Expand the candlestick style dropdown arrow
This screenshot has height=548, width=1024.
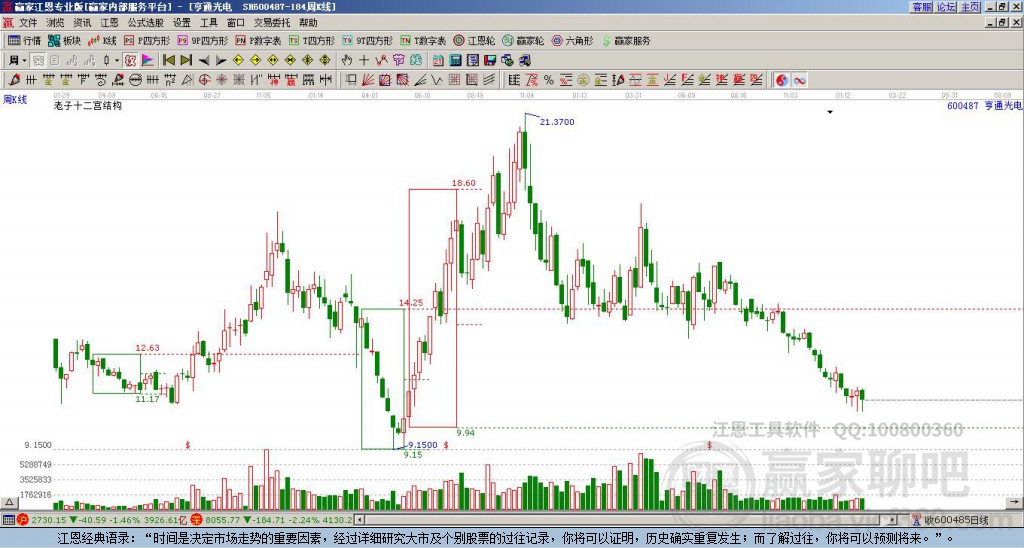[117, 60]
